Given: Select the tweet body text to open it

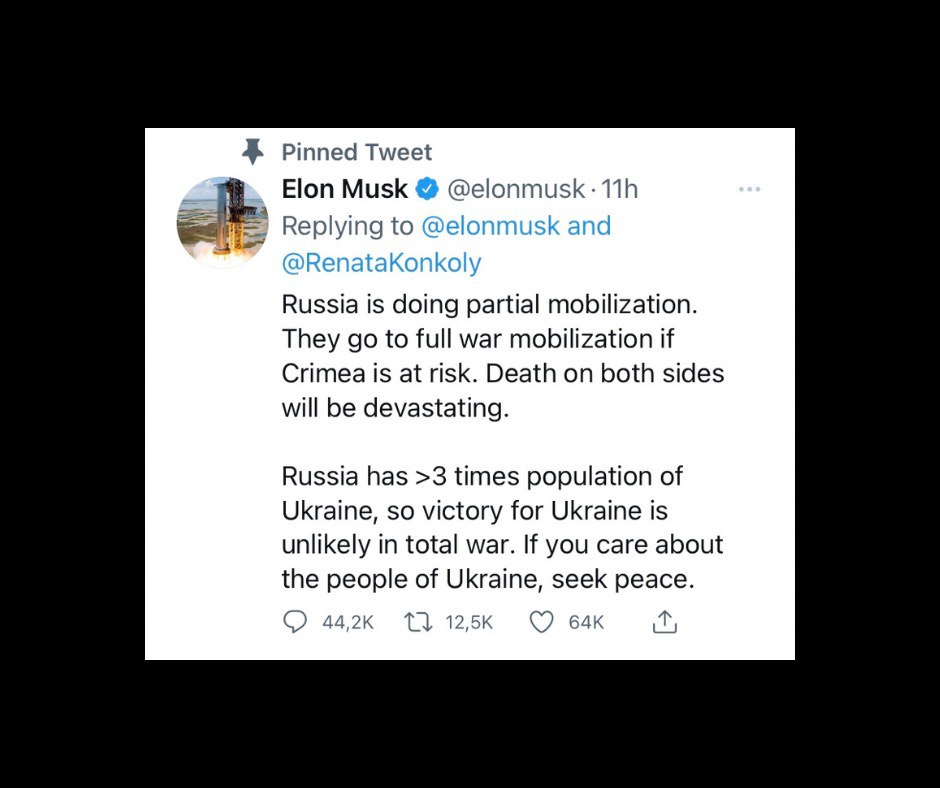Looking at the screenshot, I should pyautogui.click(x=500, y=440).
